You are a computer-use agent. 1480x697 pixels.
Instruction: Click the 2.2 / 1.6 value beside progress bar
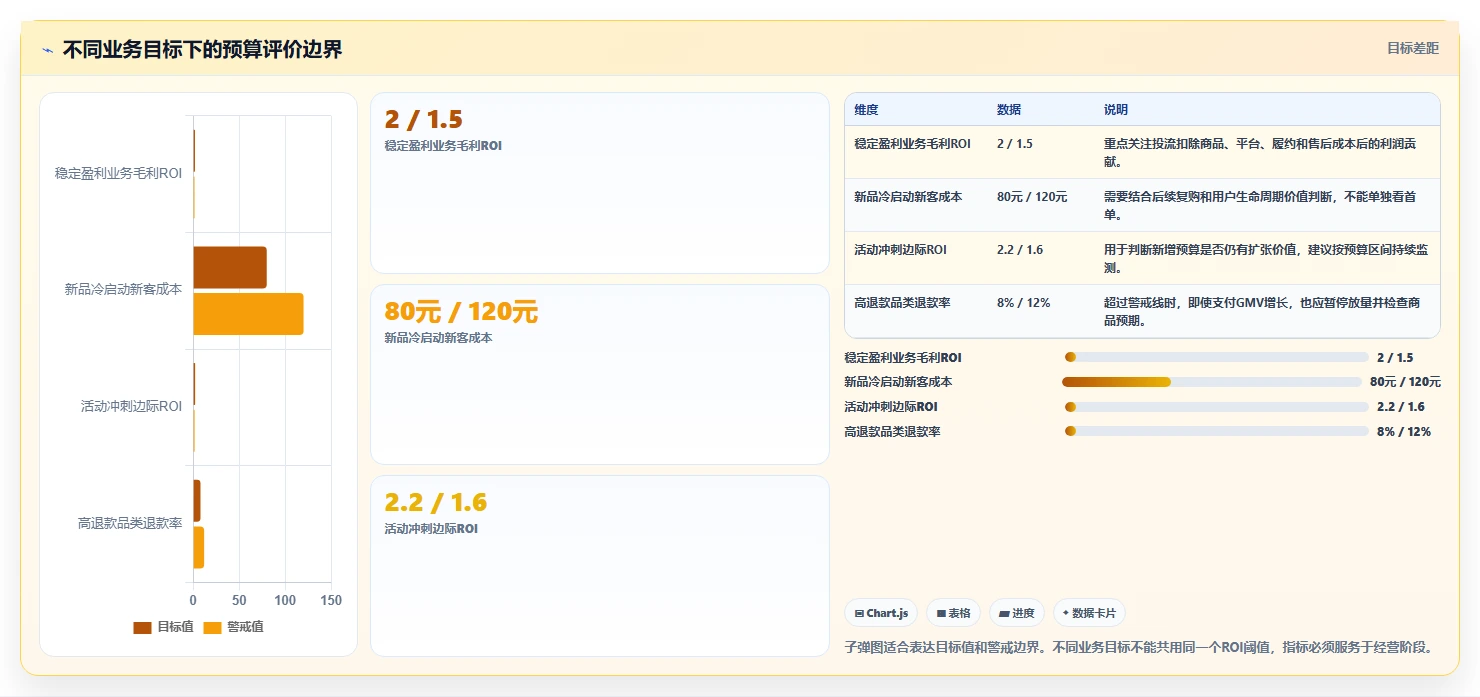pyautogui.click(x=1401, y=407)
